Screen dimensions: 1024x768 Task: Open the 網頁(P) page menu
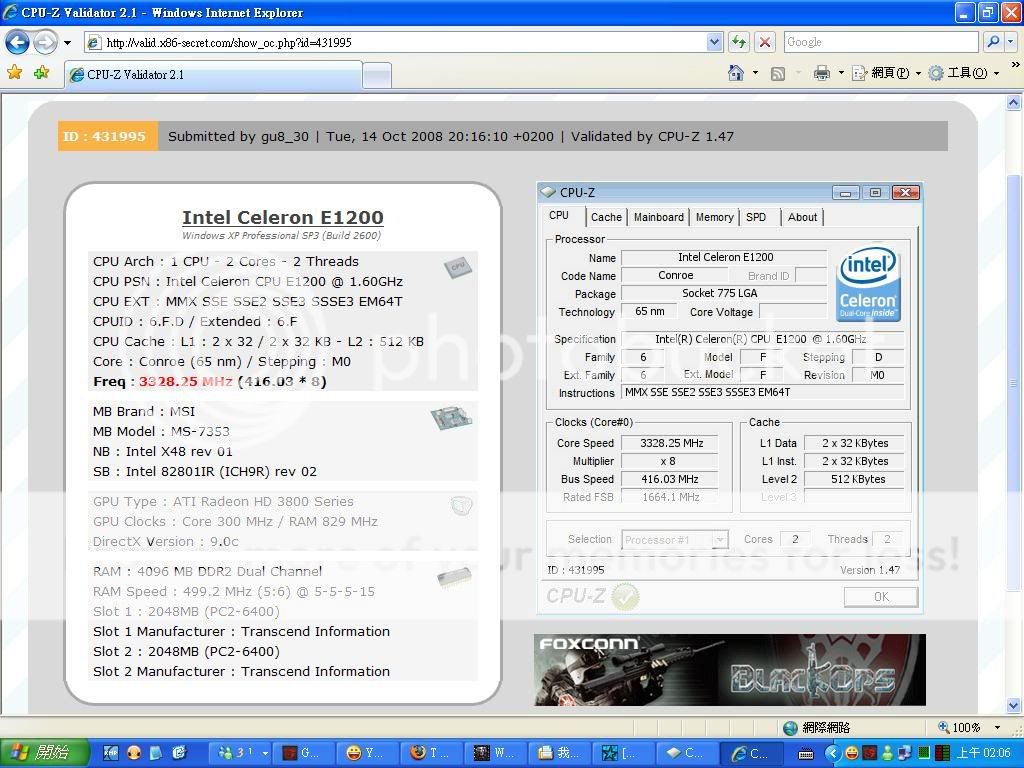[887, 73]
